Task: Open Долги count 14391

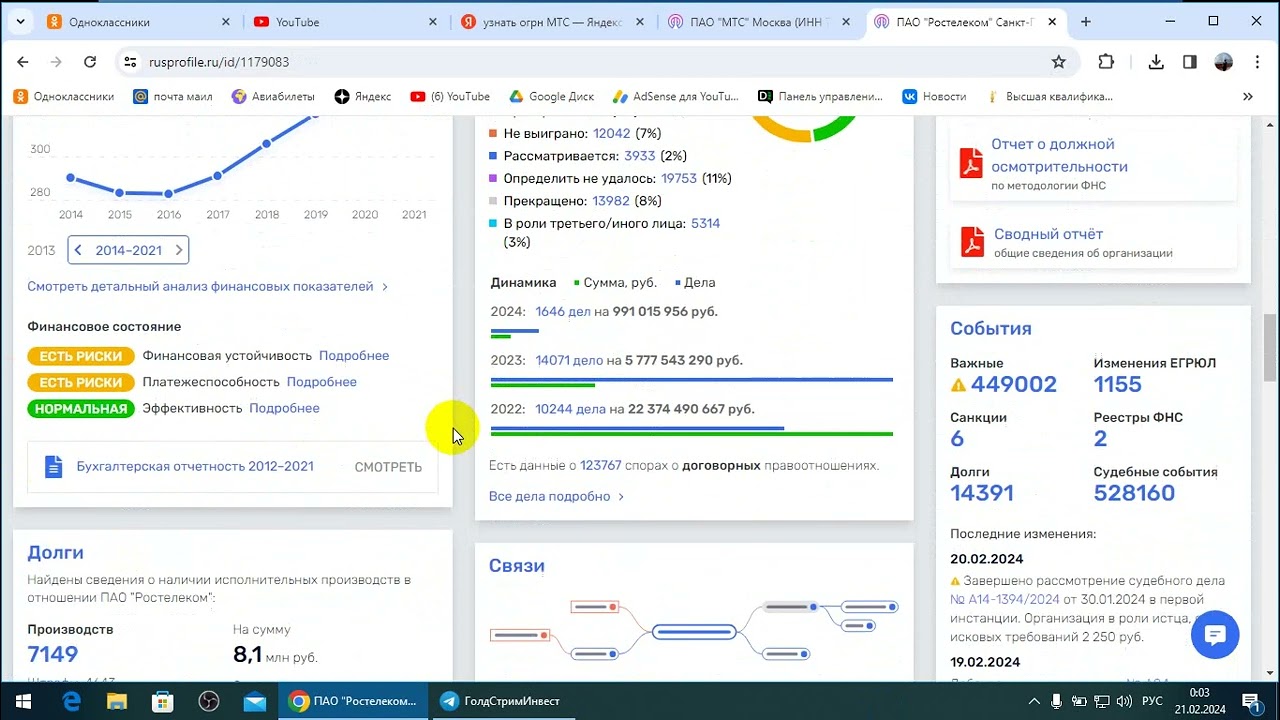Action: 982,493
